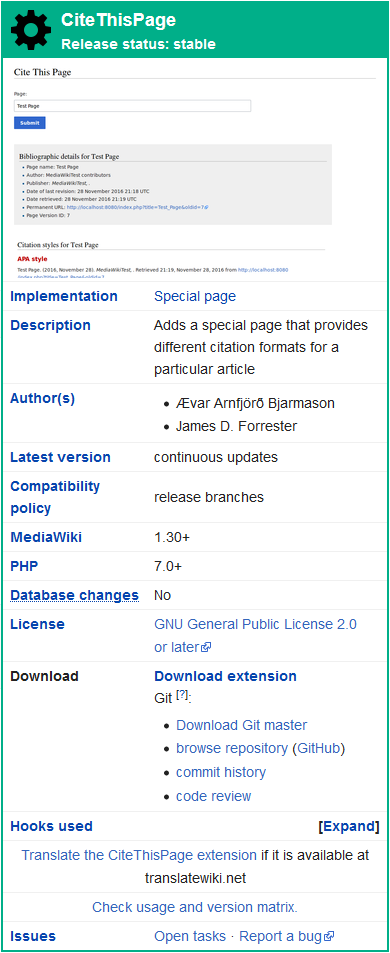Open the GitHub link
The width and height of the screenshot is (390, 953).
pyautogui.click(x=319, y=748)
